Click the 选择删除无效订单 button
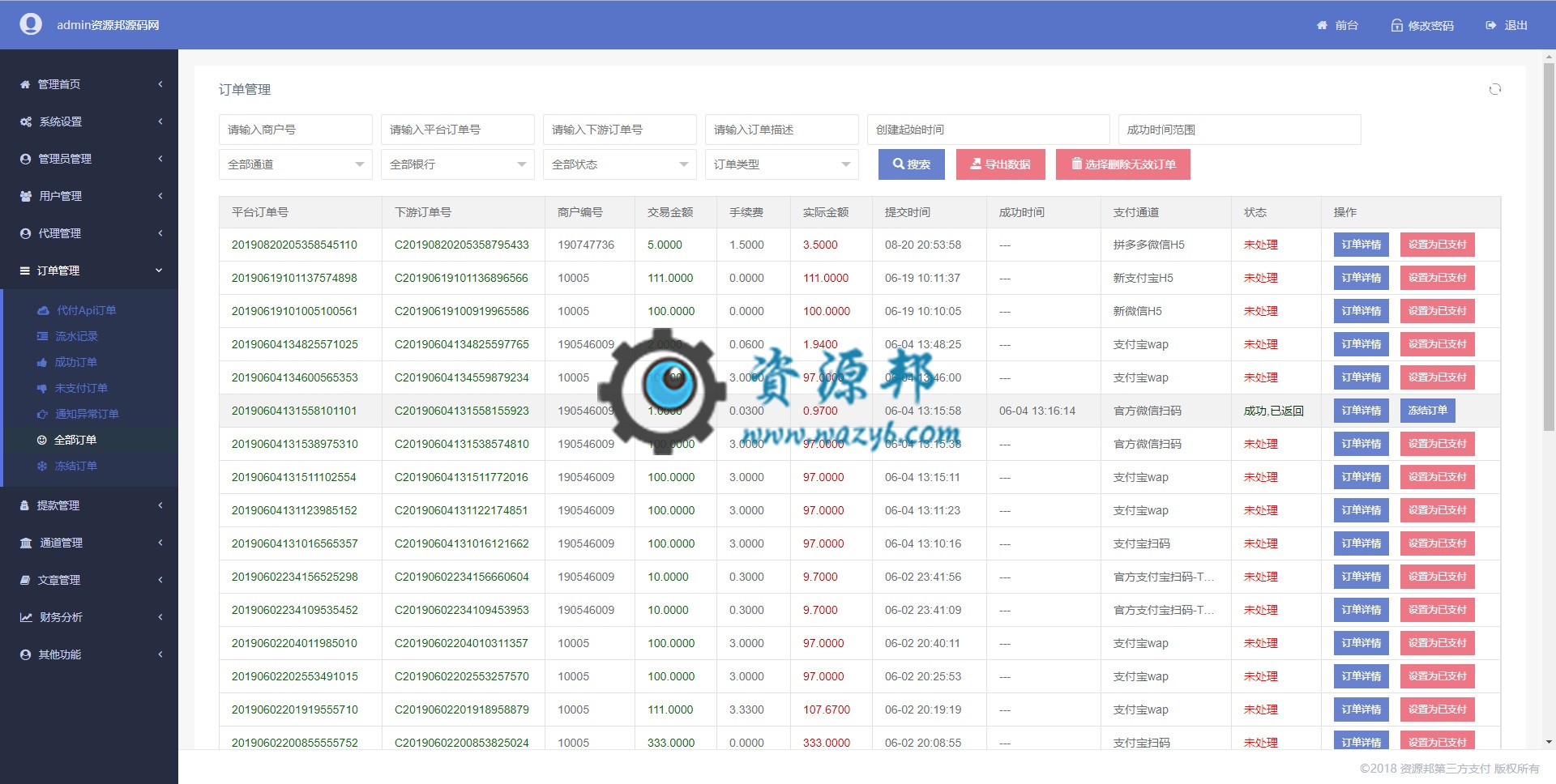Screen dimensions: 1556x784 coord(1123,164)
